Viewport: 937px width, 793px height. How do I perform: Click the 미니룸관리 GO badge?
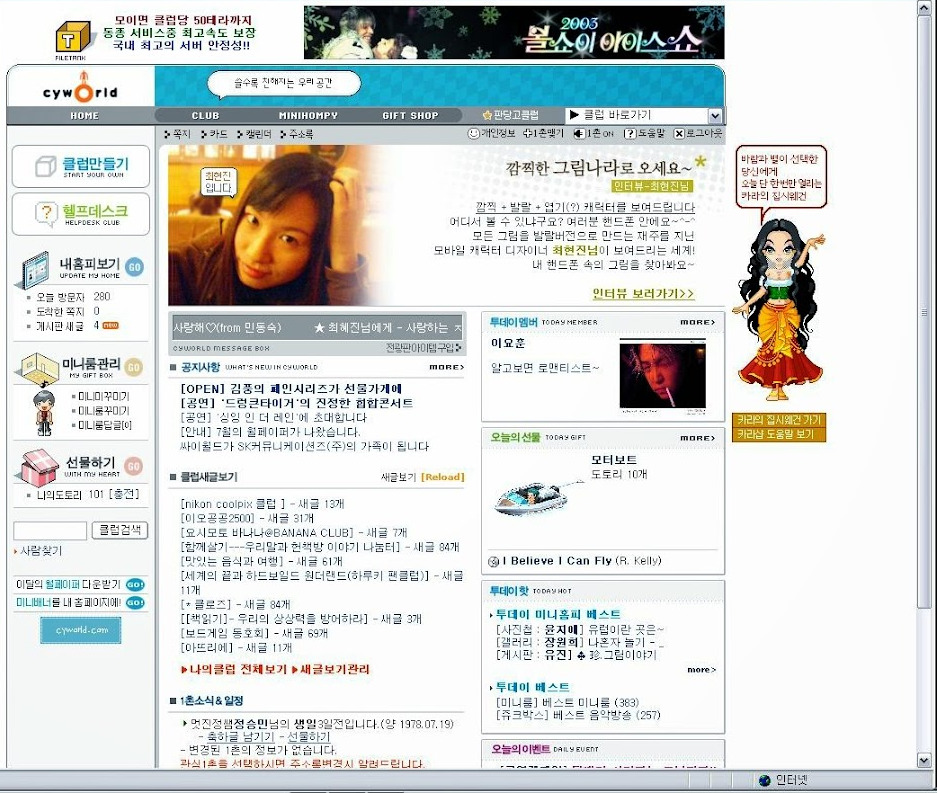click(134, 367)
